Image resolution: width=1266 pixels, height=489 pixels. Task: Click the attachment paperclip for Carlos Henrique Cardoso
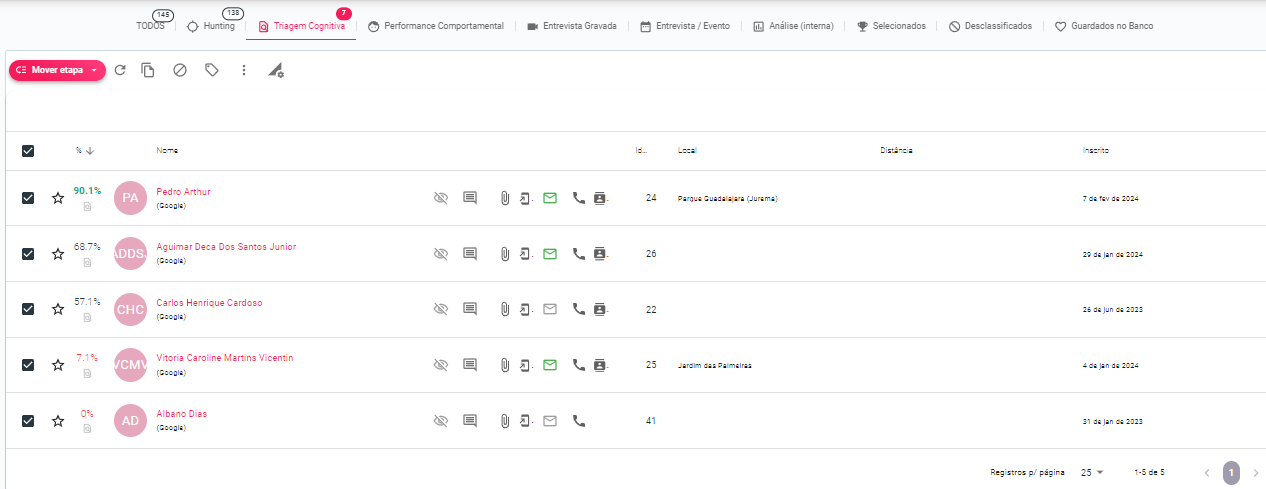click(505, 310)
